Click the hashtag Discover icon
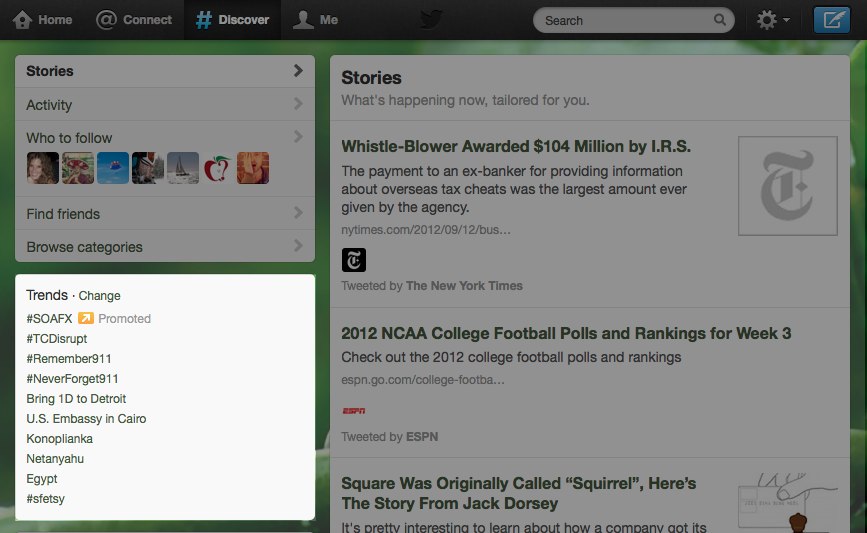 click(x=204, y=20)
